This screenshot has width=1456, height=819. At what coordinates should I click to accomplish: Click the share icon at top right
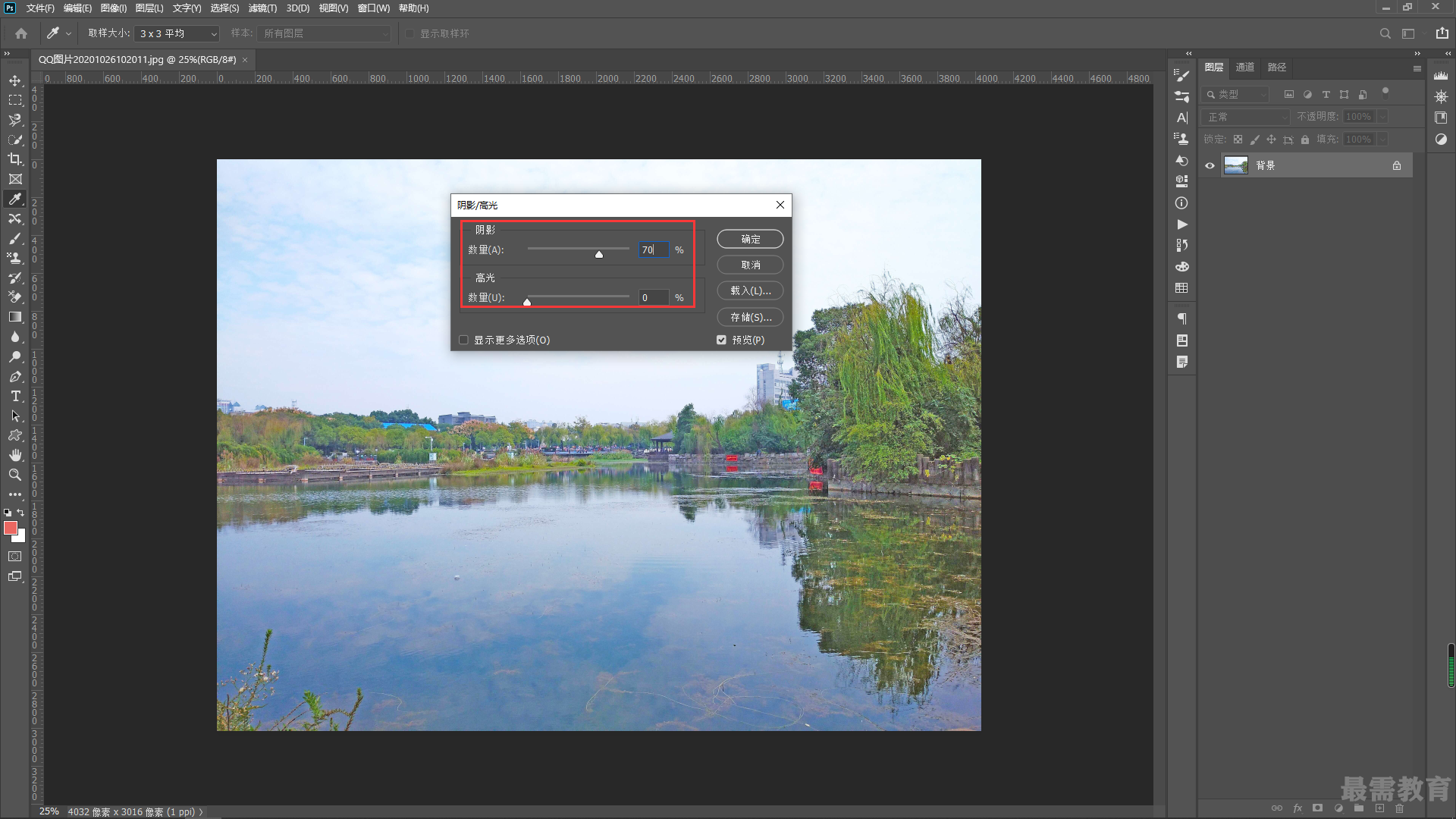pos(1442,33)
